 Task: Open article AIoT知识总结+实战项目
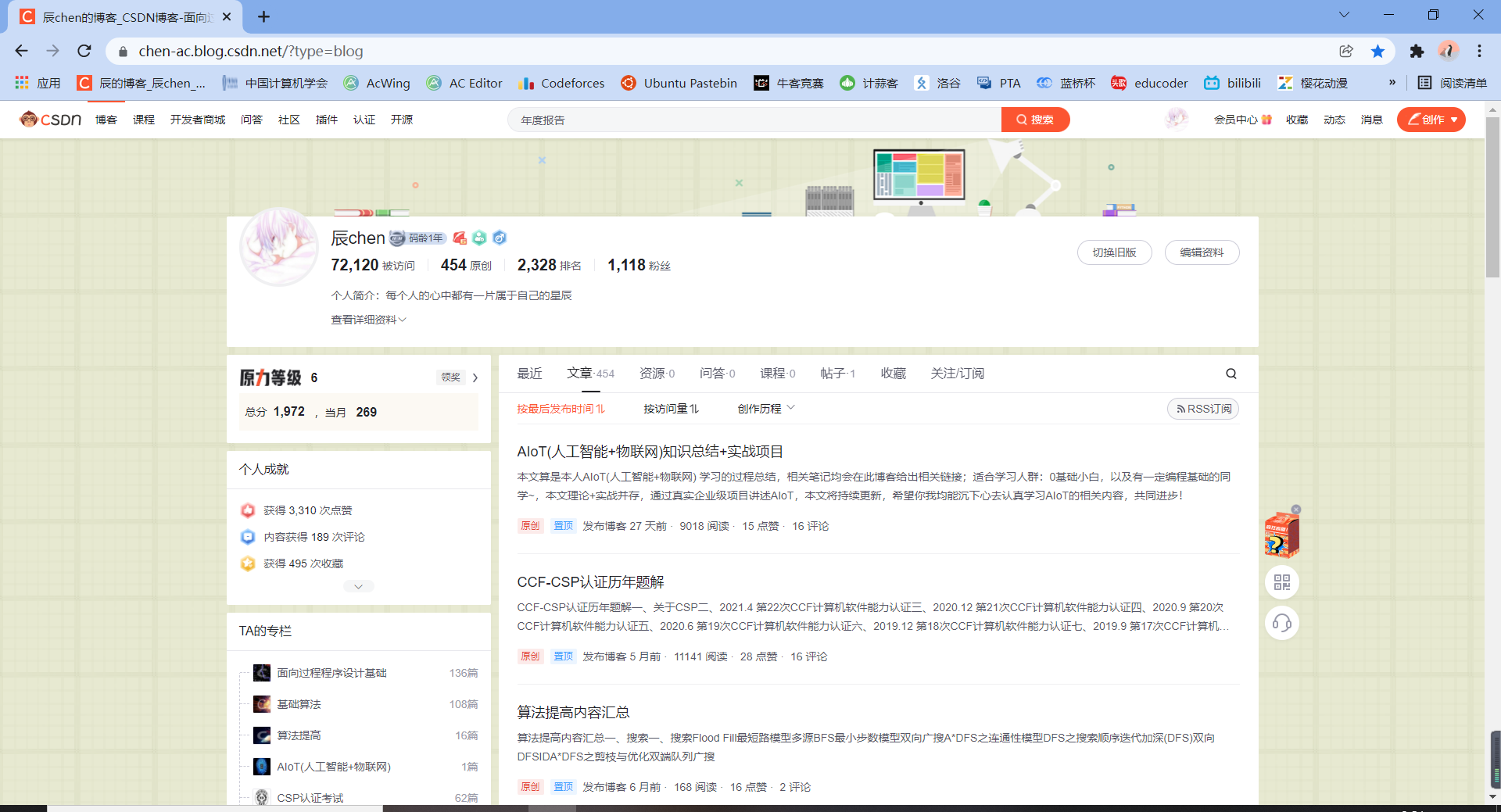pos(650,452)
